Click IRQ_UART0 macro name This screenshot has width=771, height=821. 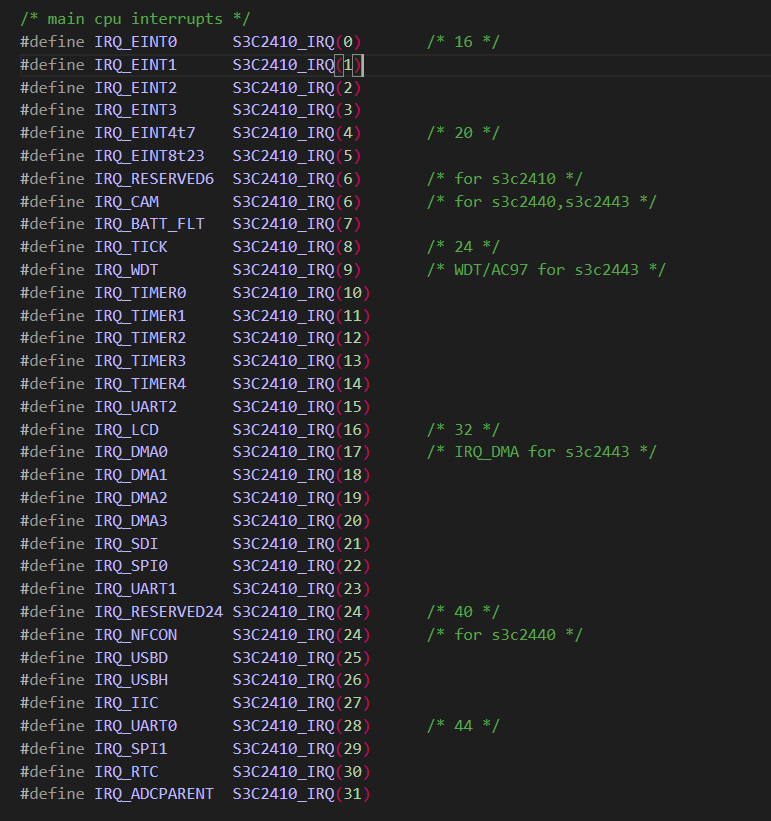click(136, 726)
